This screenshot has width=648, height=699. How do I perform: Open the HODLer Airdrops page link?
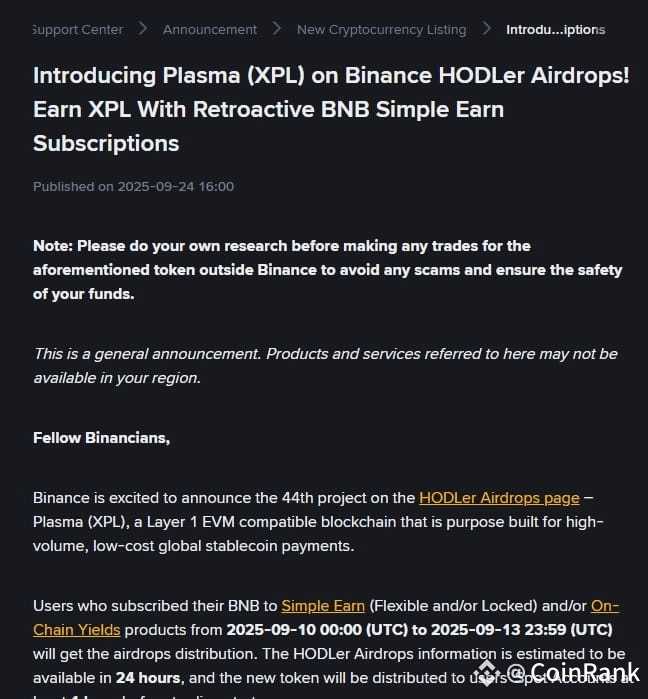(499, 498)
